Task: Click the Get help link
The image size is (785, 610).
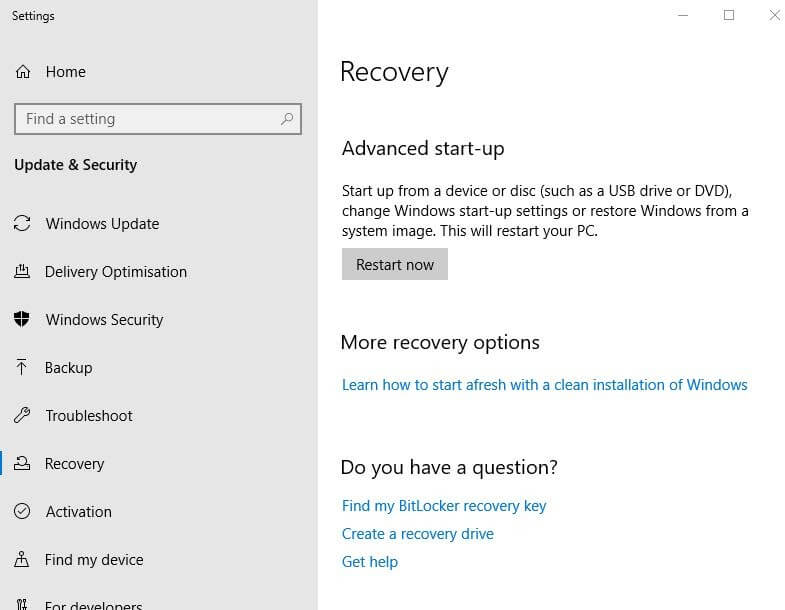Action: (x=370, y=562)
